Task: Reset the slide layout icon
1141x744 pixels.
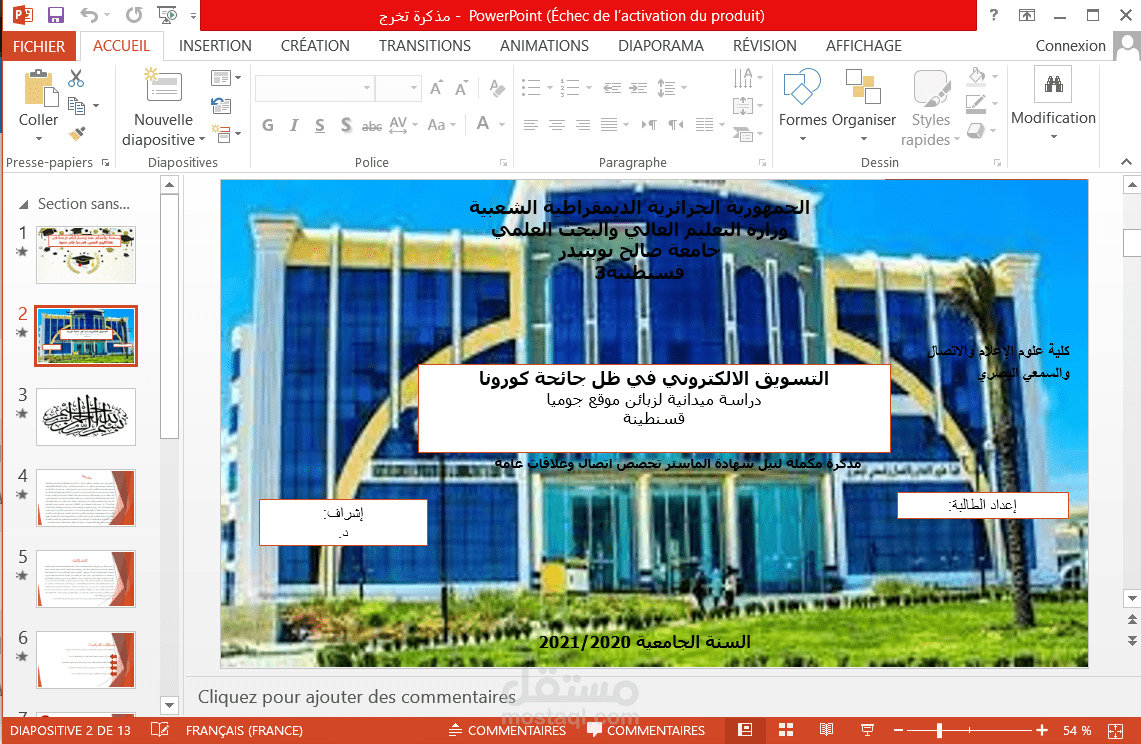Action: pos(221,106)
